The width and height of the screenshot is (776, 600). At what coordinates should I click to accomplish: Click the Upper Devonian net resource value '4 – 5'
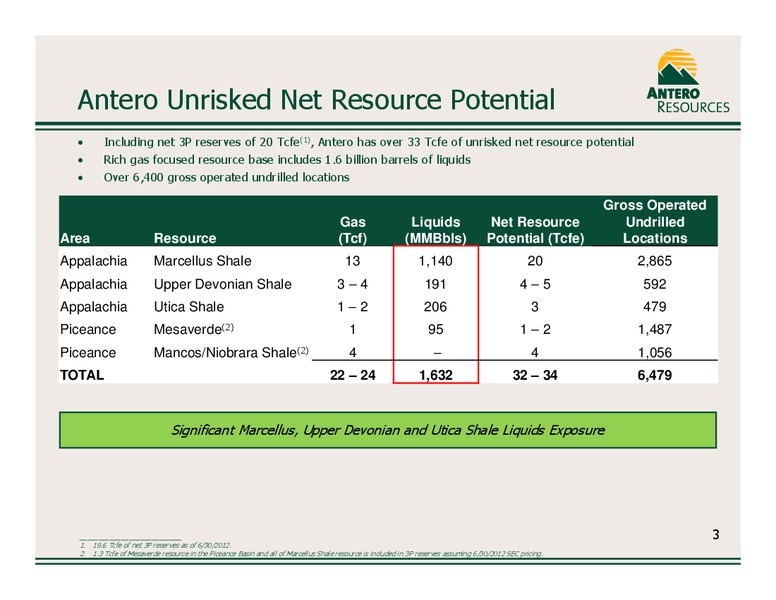(535, 284)
